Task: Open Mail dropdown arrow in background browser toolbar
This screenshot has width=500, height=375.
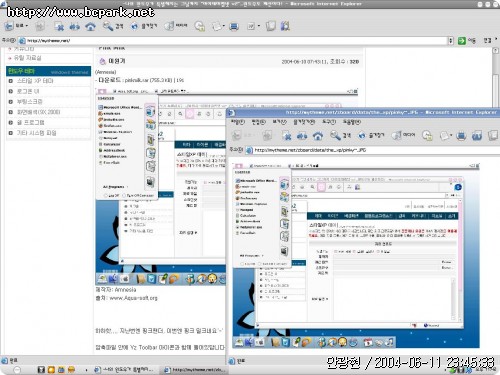Action: (224, 26)
